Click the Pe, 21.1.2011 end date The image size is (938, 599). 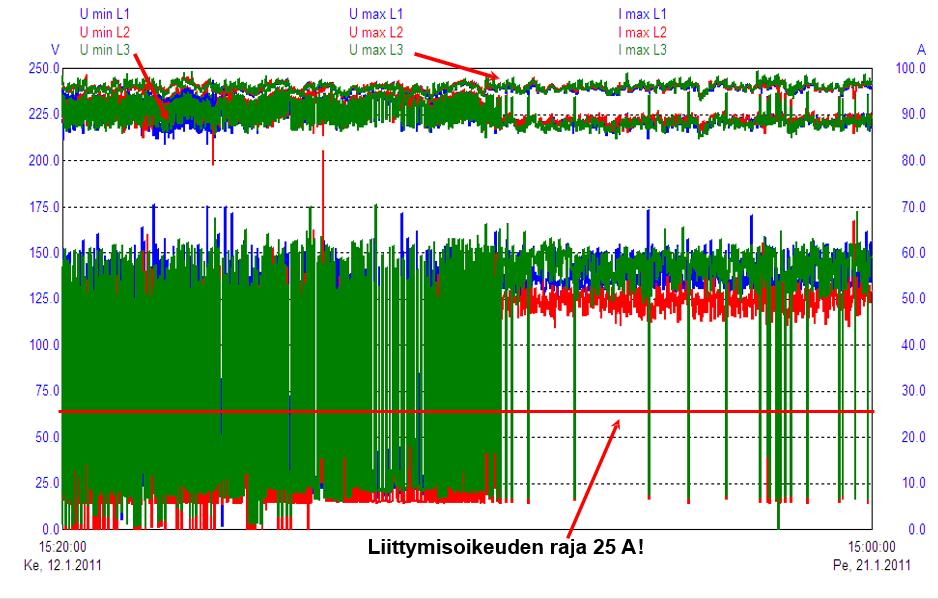click(872, 564)
